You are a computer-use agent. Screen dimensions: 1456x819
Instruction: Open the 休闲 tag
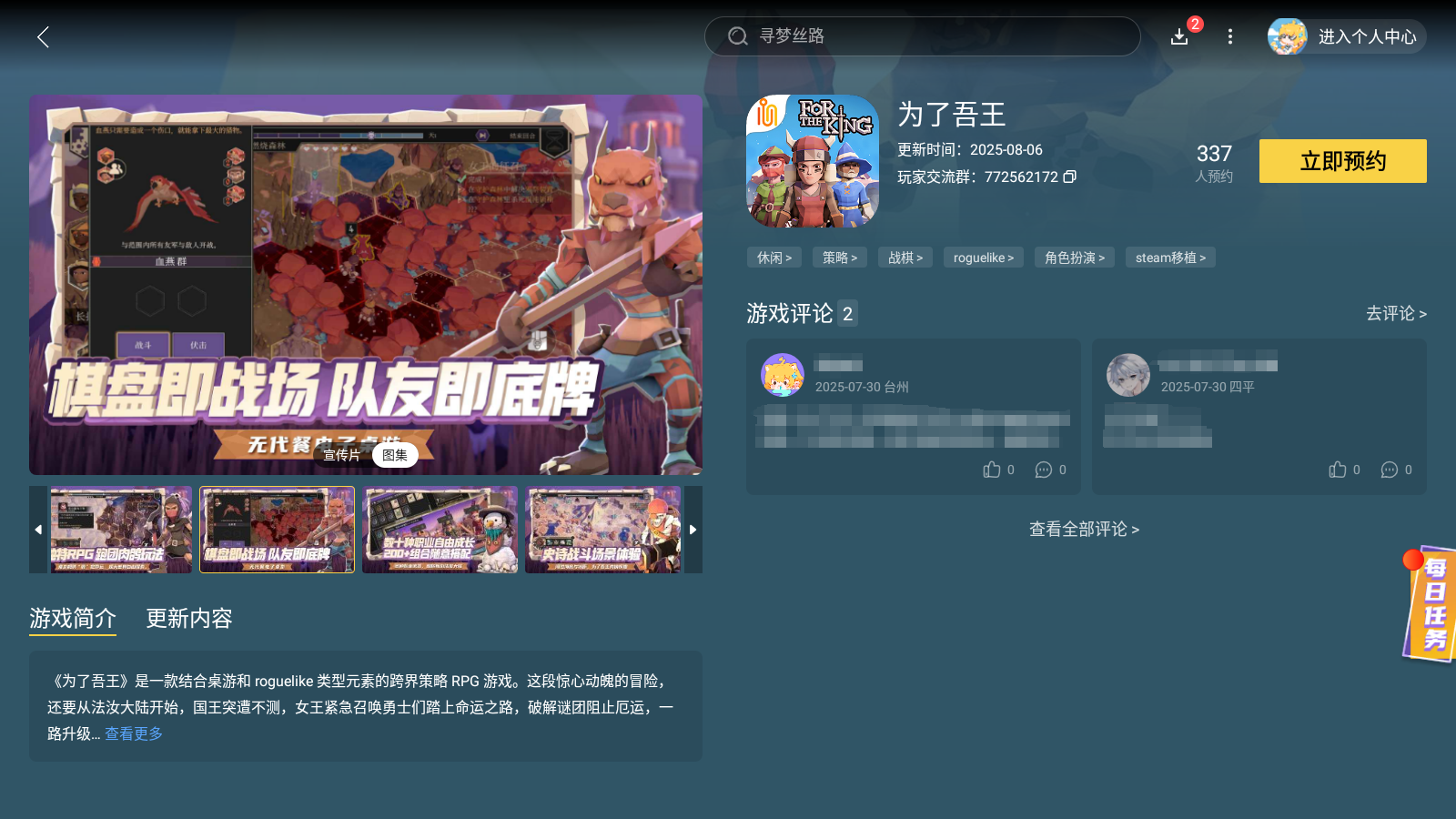click(774, 258)
